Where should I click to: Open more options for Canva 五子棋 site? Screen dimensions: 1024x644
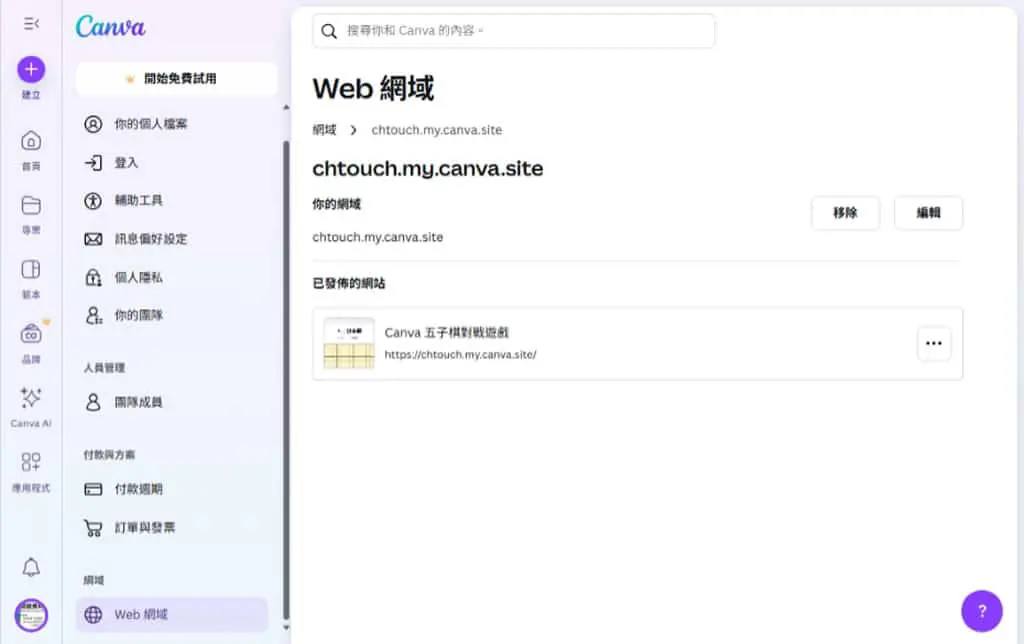pyautogui.click(x=934, y=344)
